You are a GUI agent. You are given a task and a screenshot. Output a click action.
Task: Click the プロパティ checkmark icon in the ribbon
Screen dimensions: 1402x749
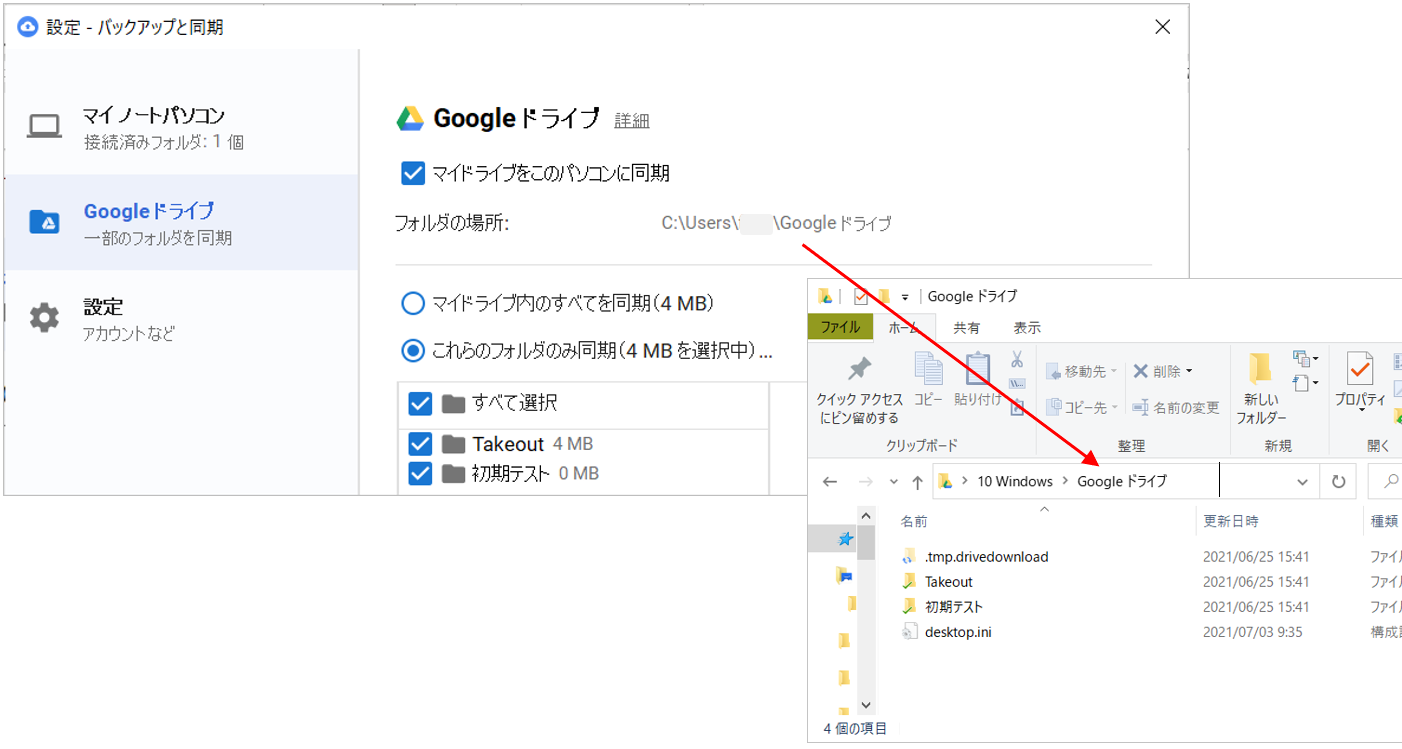pyautogui.click(x=1360, y=369)
